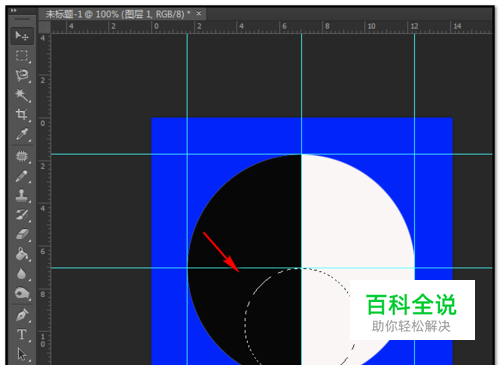Choose the Paint Bucket tool
Image resolution: width=500 pixels, height=365 pixels.
(22, 254)
